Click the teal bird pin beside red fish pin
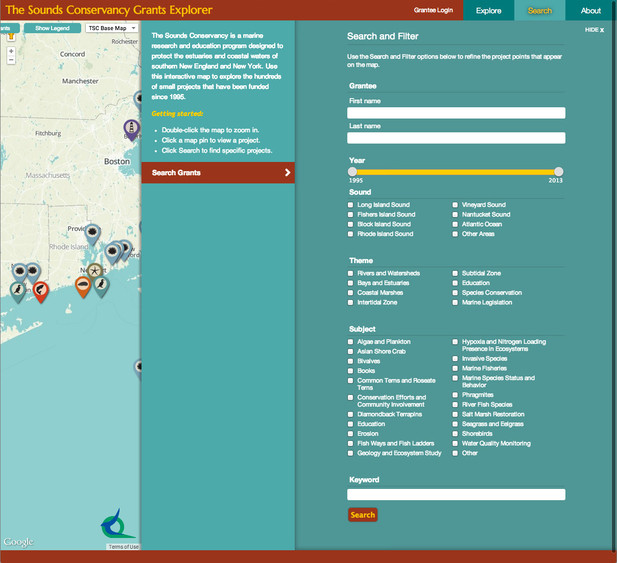Screen dimensions: 617x563 coord(18,291)
